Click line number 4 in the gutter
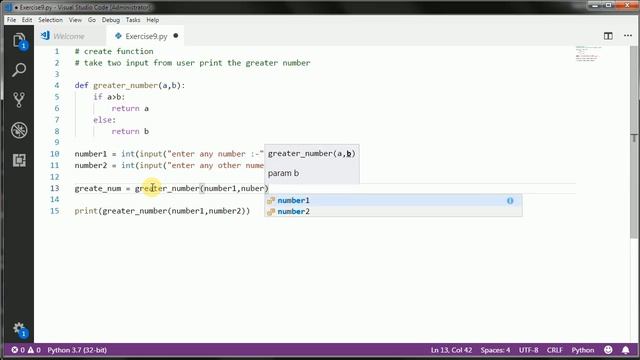The height and width of the screenshot is (360, 640). coord(56,85)
